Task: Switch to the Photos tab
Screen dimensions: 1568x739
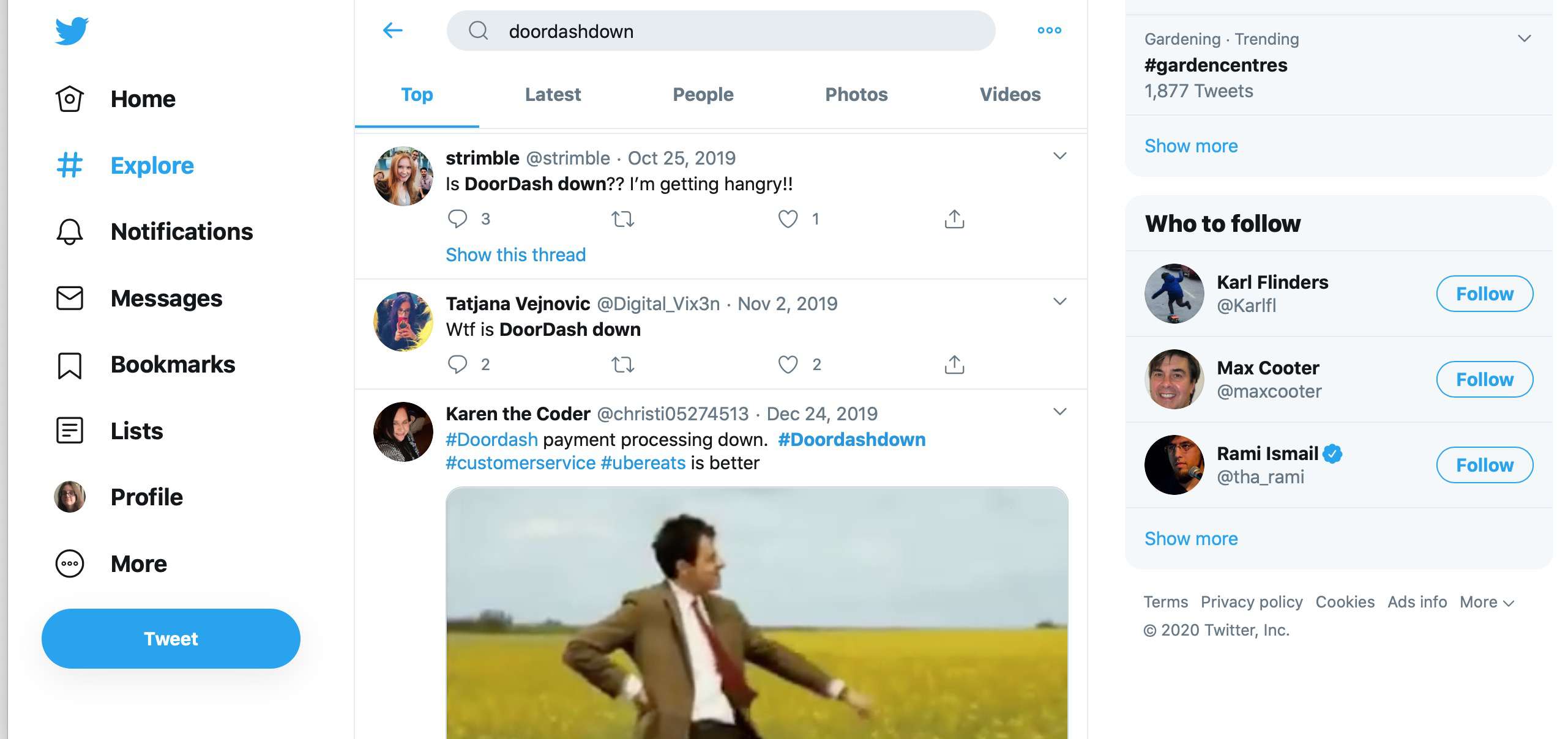Action: (x=856, y=94)
